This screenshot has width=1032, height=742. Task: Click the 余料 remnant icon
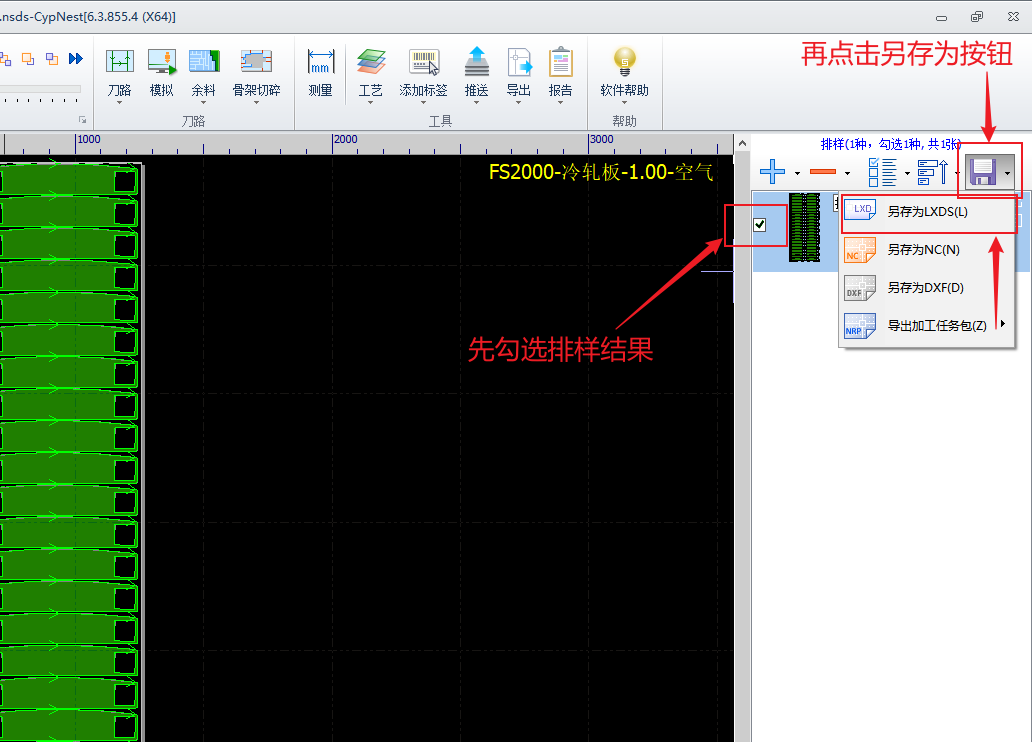point(203,61)
